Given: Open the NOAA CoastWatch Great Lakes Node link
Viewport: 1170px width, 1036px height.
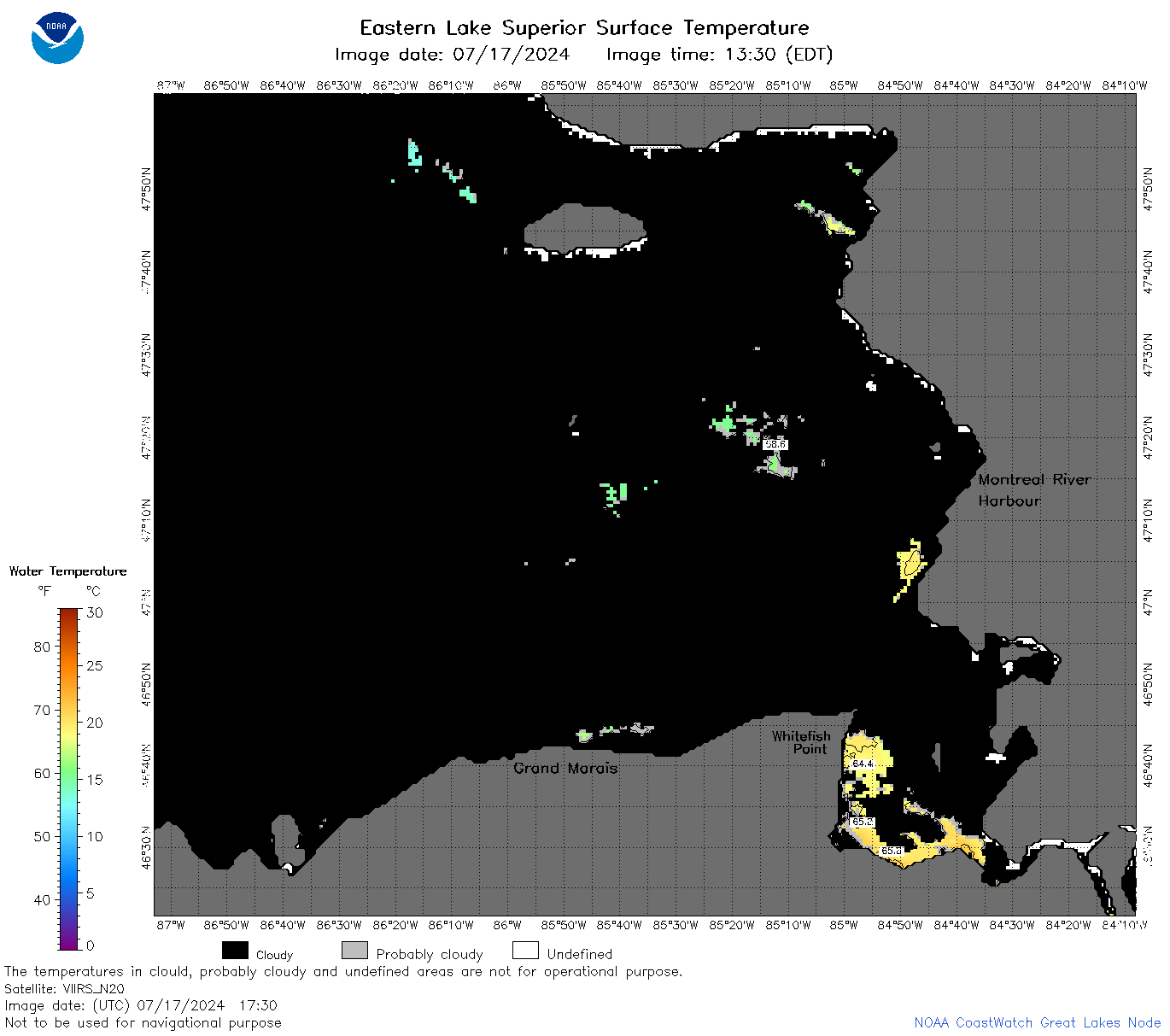Looking at the screenshot, I should [x=1037, y=1022].
